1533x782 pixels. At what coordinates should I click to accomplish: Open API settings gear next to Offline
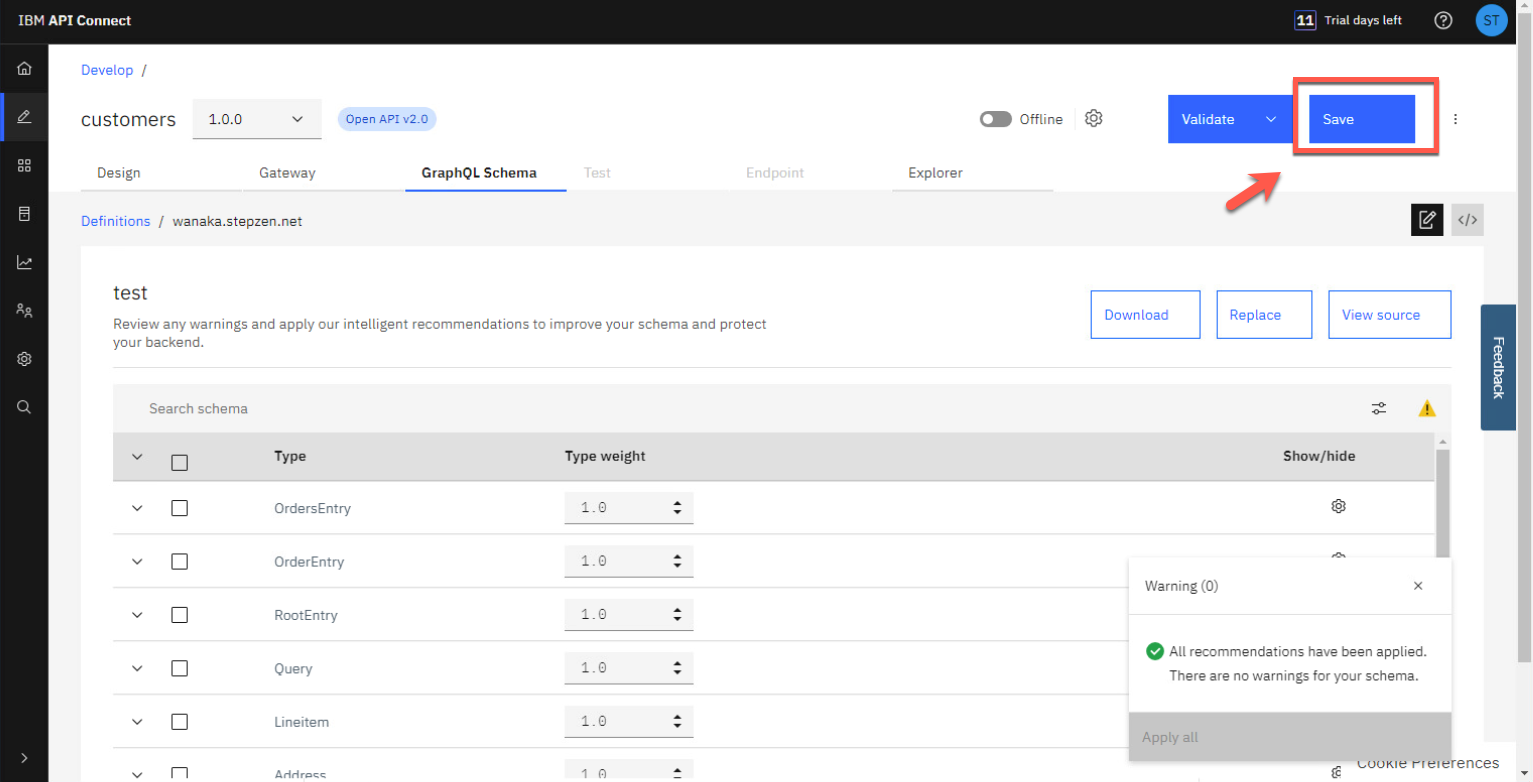pos(1094,118)
